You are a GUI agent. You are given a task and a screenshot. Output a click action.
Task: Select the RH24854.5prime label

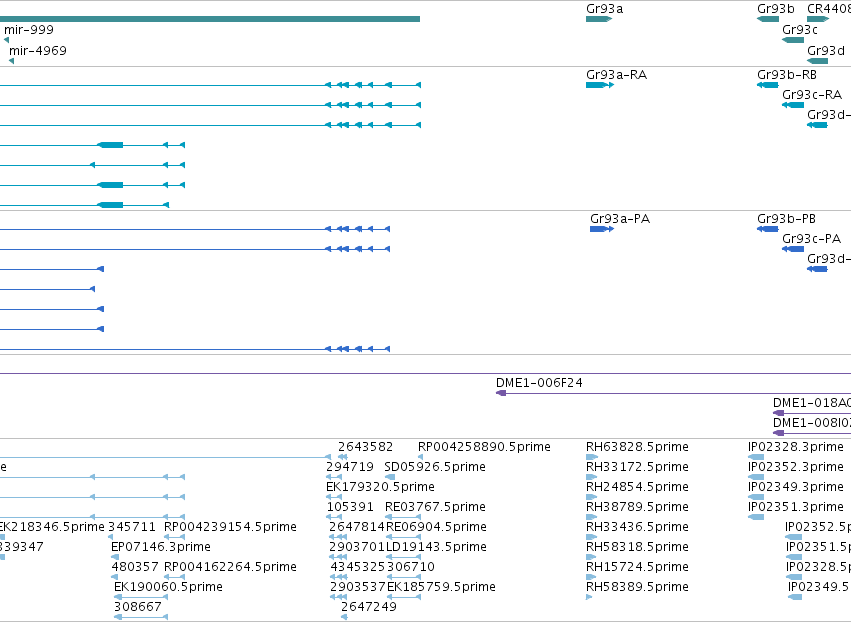tap(637, 487)
